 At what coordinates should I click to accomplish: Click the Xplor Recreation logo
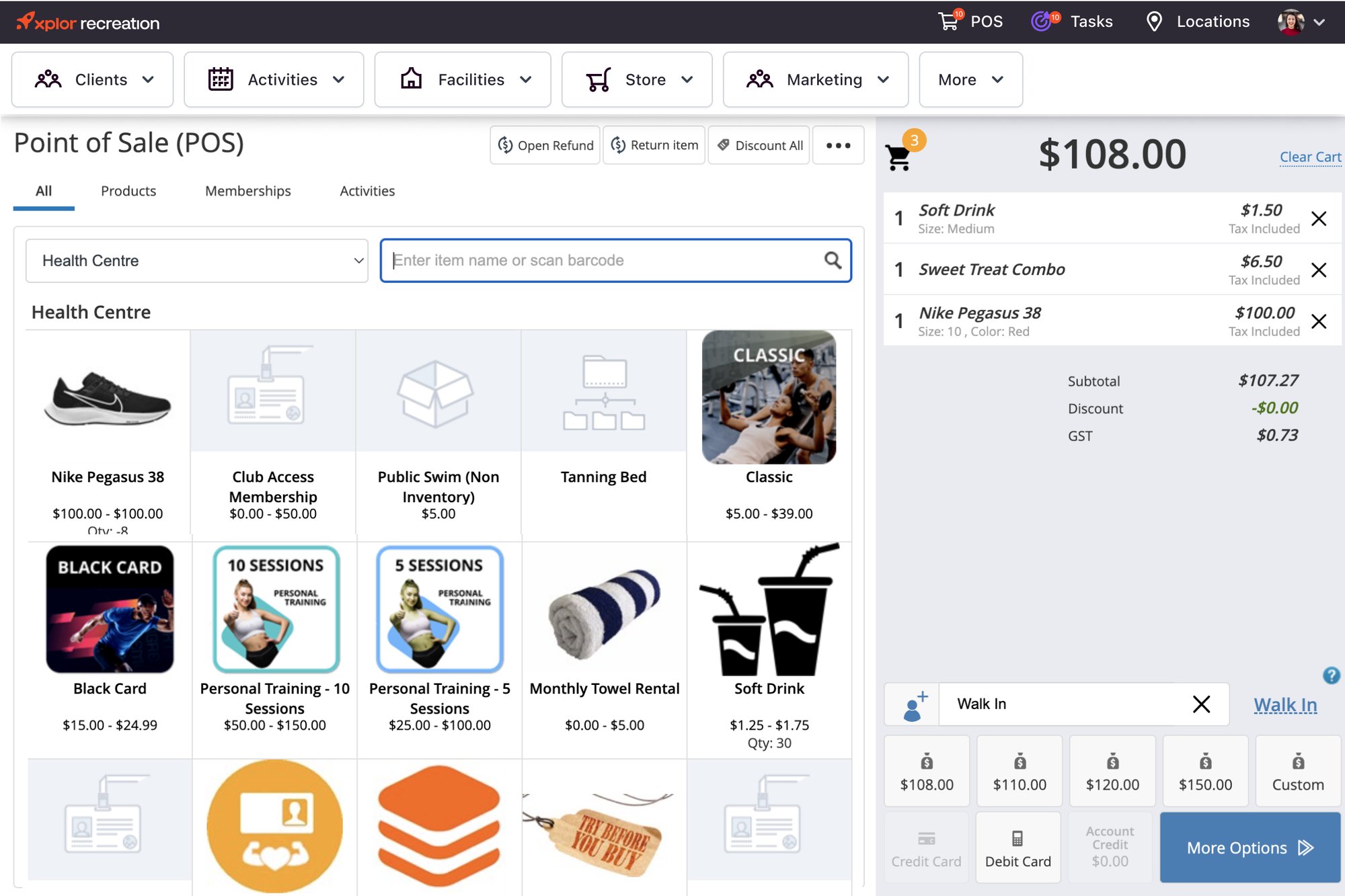pyautogui.click(x=88, y=22)
